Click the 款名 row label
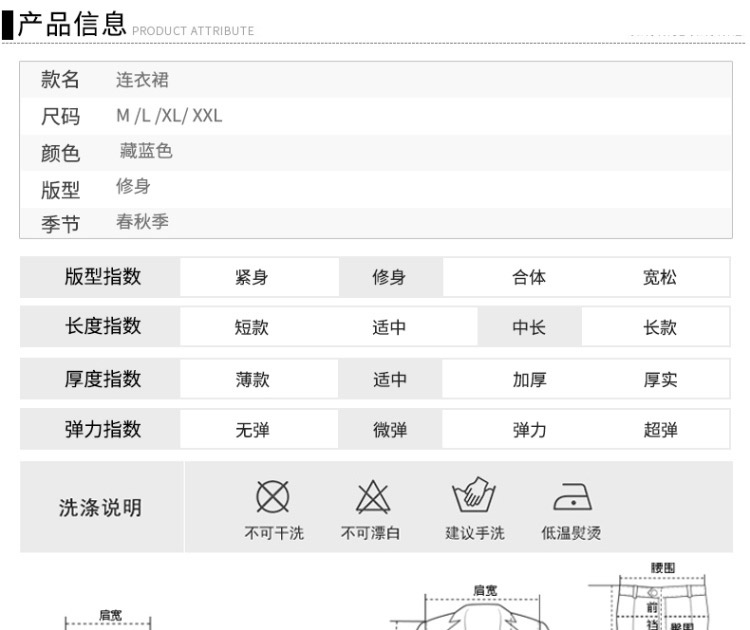Screen dimensions: 750x630 click(60, 79)
